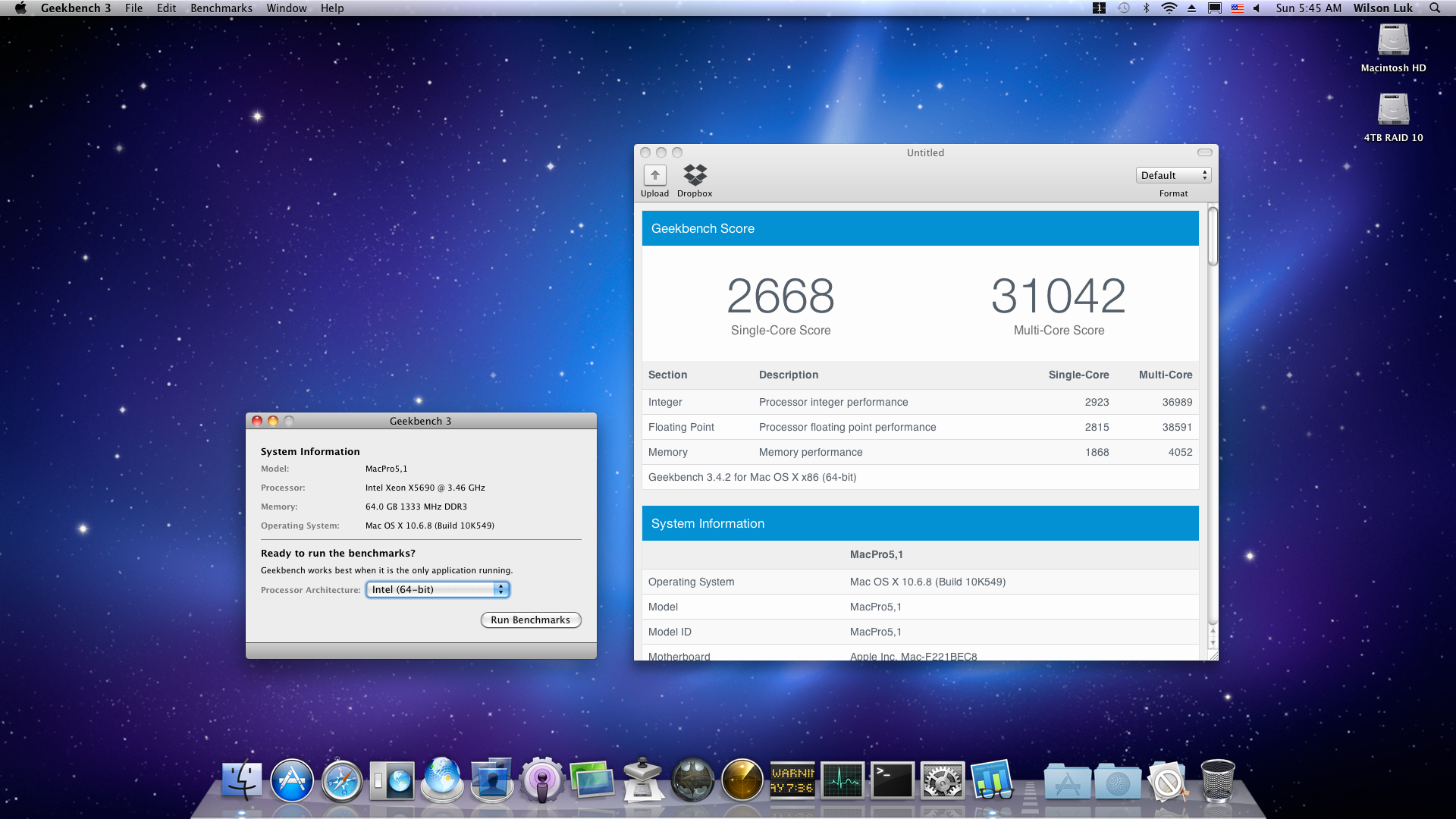Click the Upload arrow icon in the results toolbar
This screenshot has height=819, width=1456.
click(x=655, y=175)
